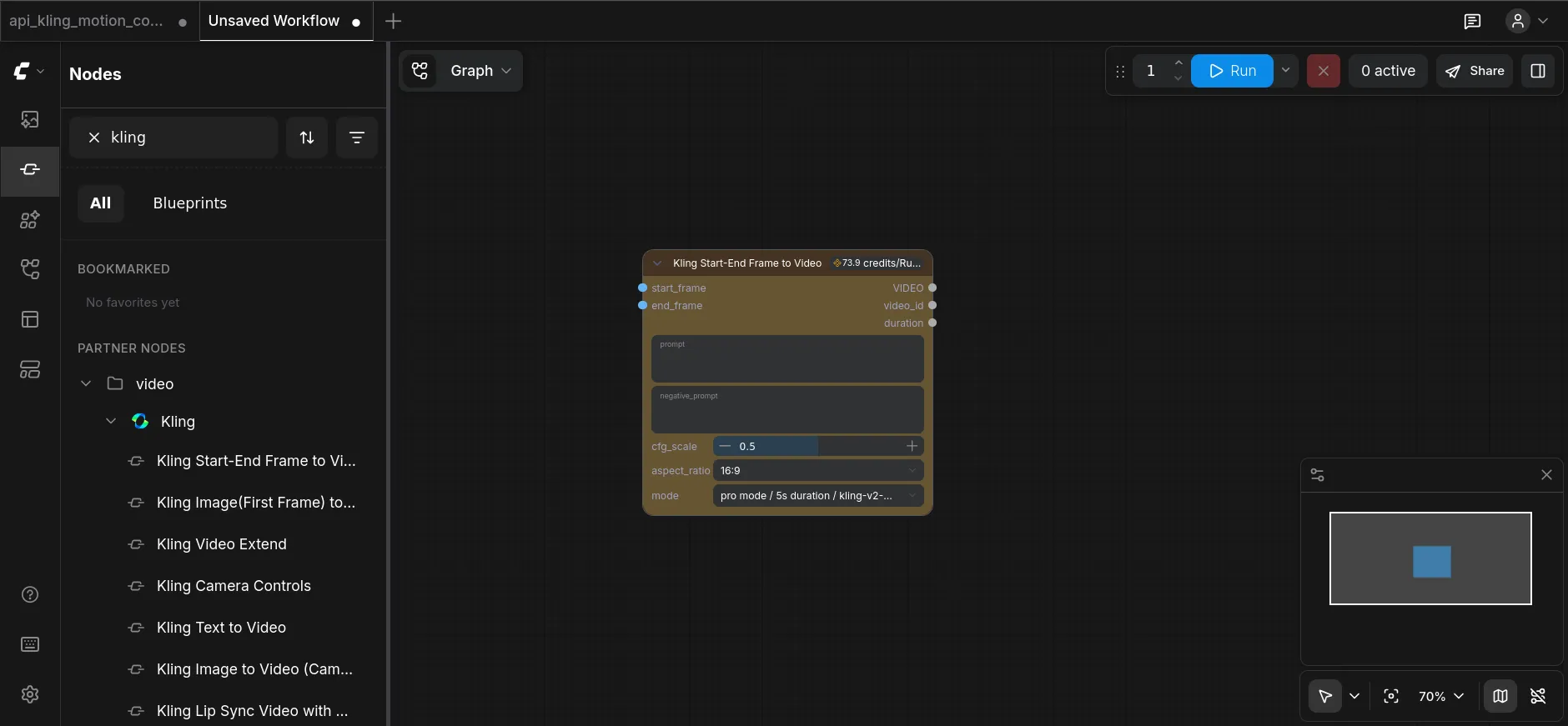Click the 0 active jobs button
The width and height of the screenshot is (1568, 726).
click(x=1388, y=71)
